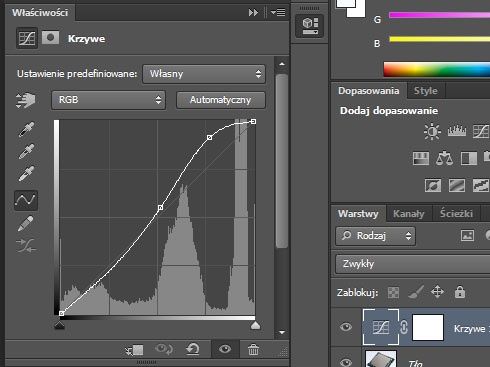Open the 3D panel icon in dock
This screenshot has height=367, width=490.
[x=310, y=26]
